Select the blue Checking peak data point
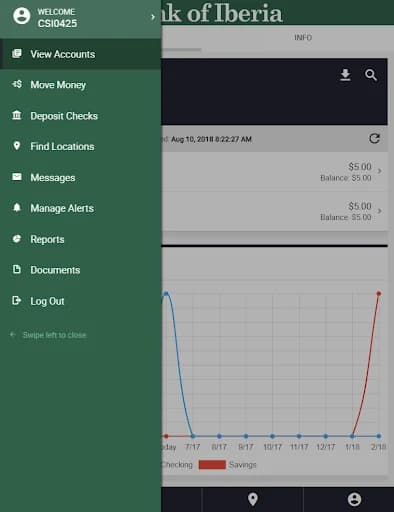394x512 pixels. click(166, 294)
